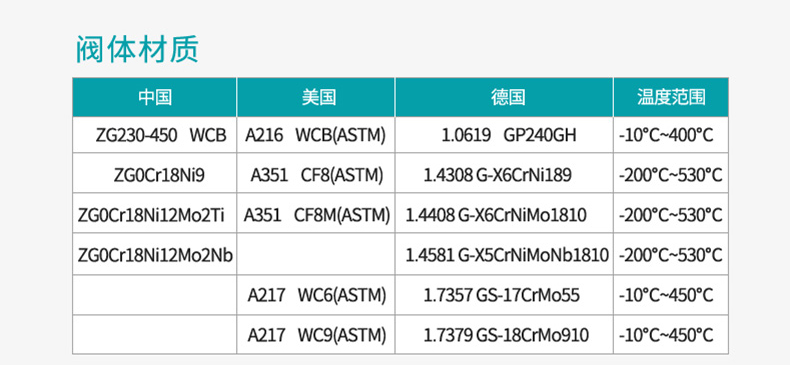Click the A351 CF8(ASTM) cell
The image size is (790, 365).
(x=317, y=175)
